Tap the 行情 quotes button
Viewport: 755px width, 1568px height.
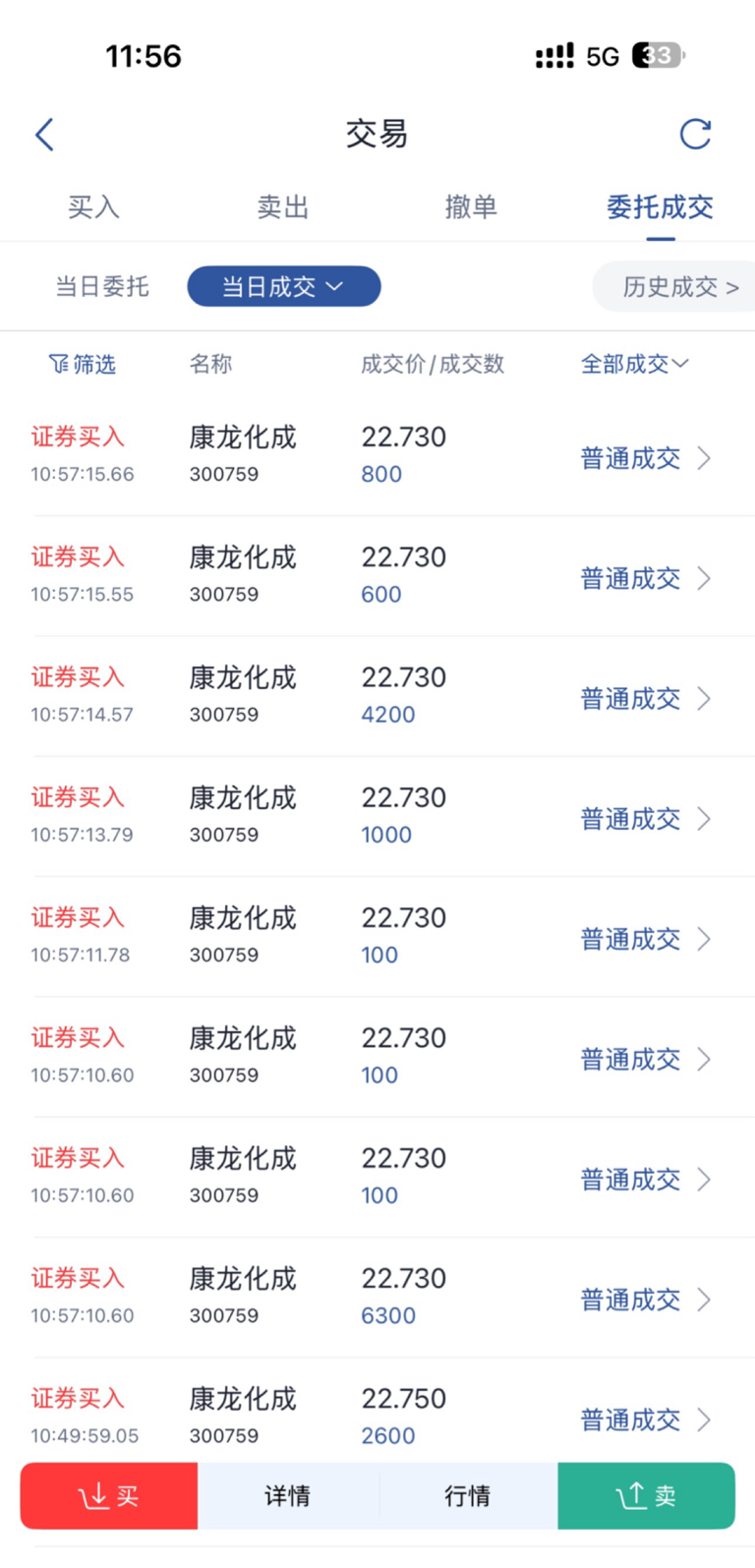[467, 1495]
